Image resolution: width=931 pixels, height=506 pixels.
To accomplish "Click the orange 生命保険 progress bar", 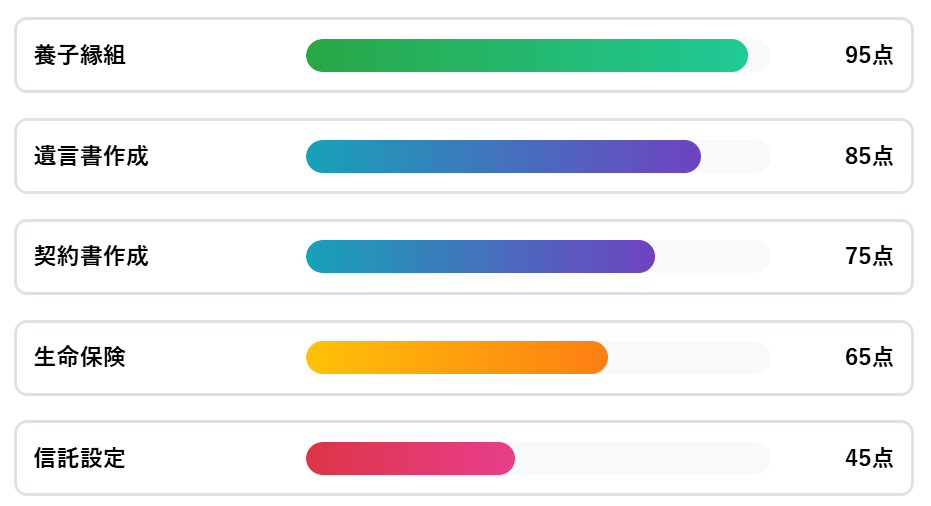I will point(457,358).
